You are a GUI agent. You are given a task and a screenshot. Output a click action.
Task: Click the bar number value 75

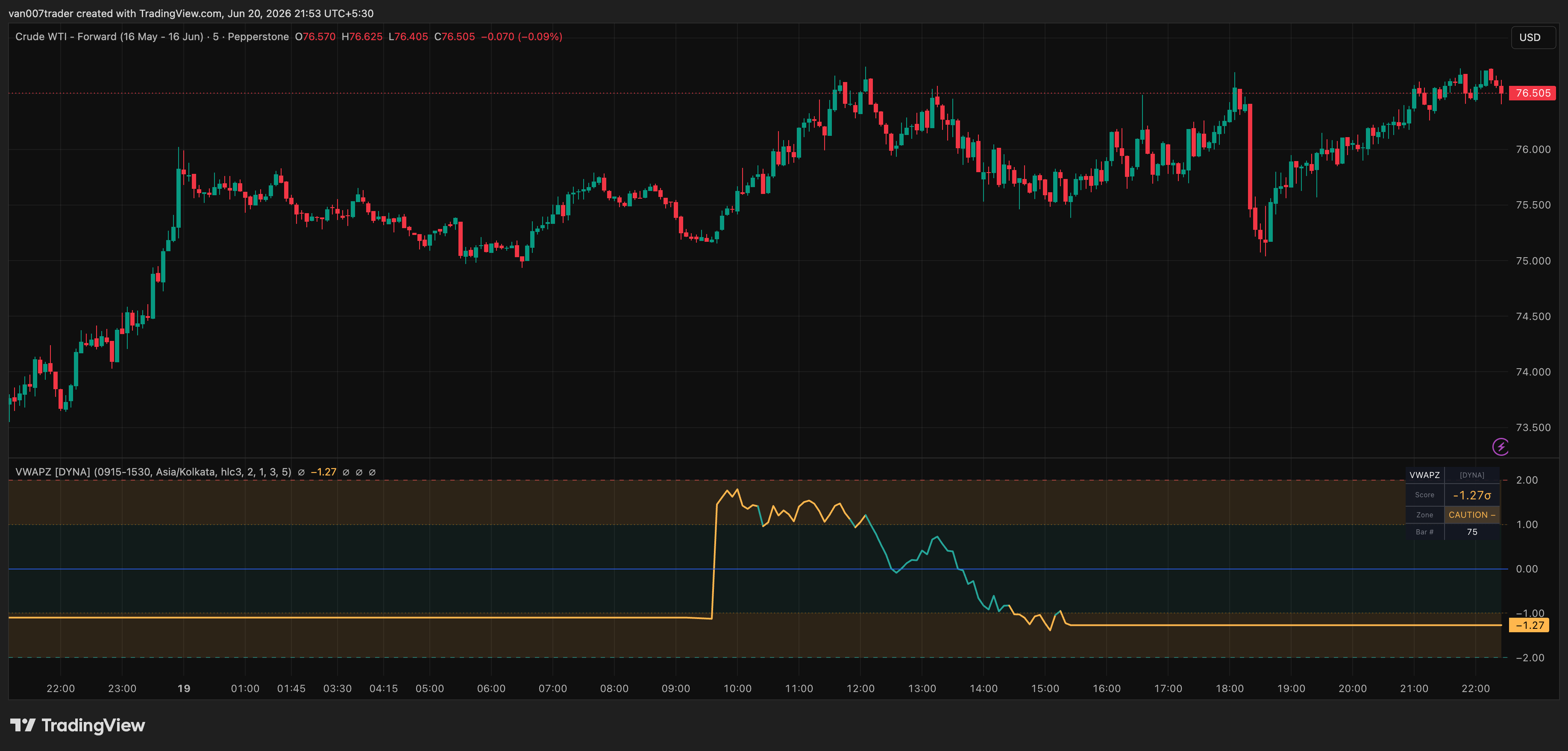1472,532
